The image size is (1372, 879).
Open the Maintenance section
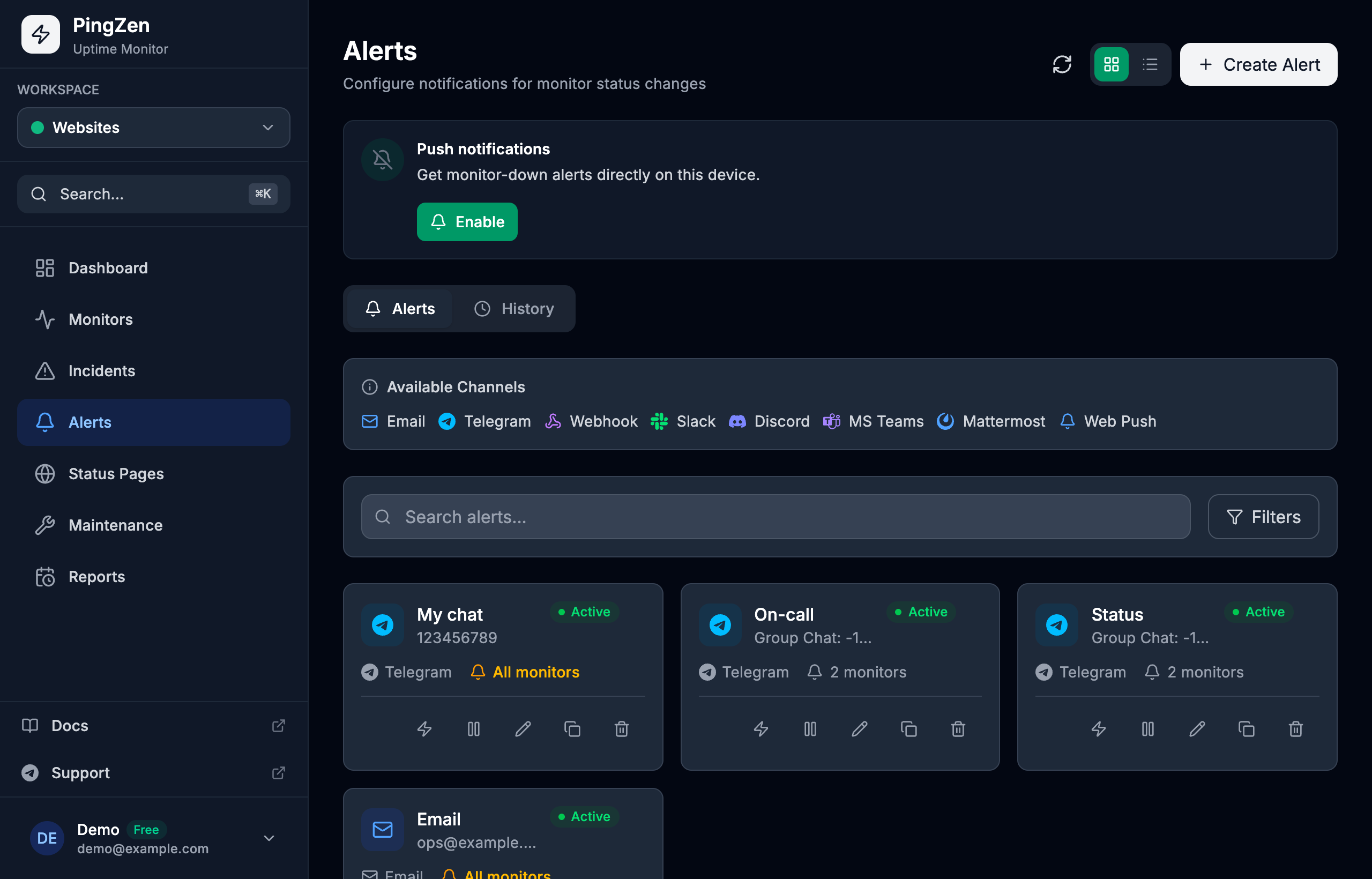tap(153, 525)
